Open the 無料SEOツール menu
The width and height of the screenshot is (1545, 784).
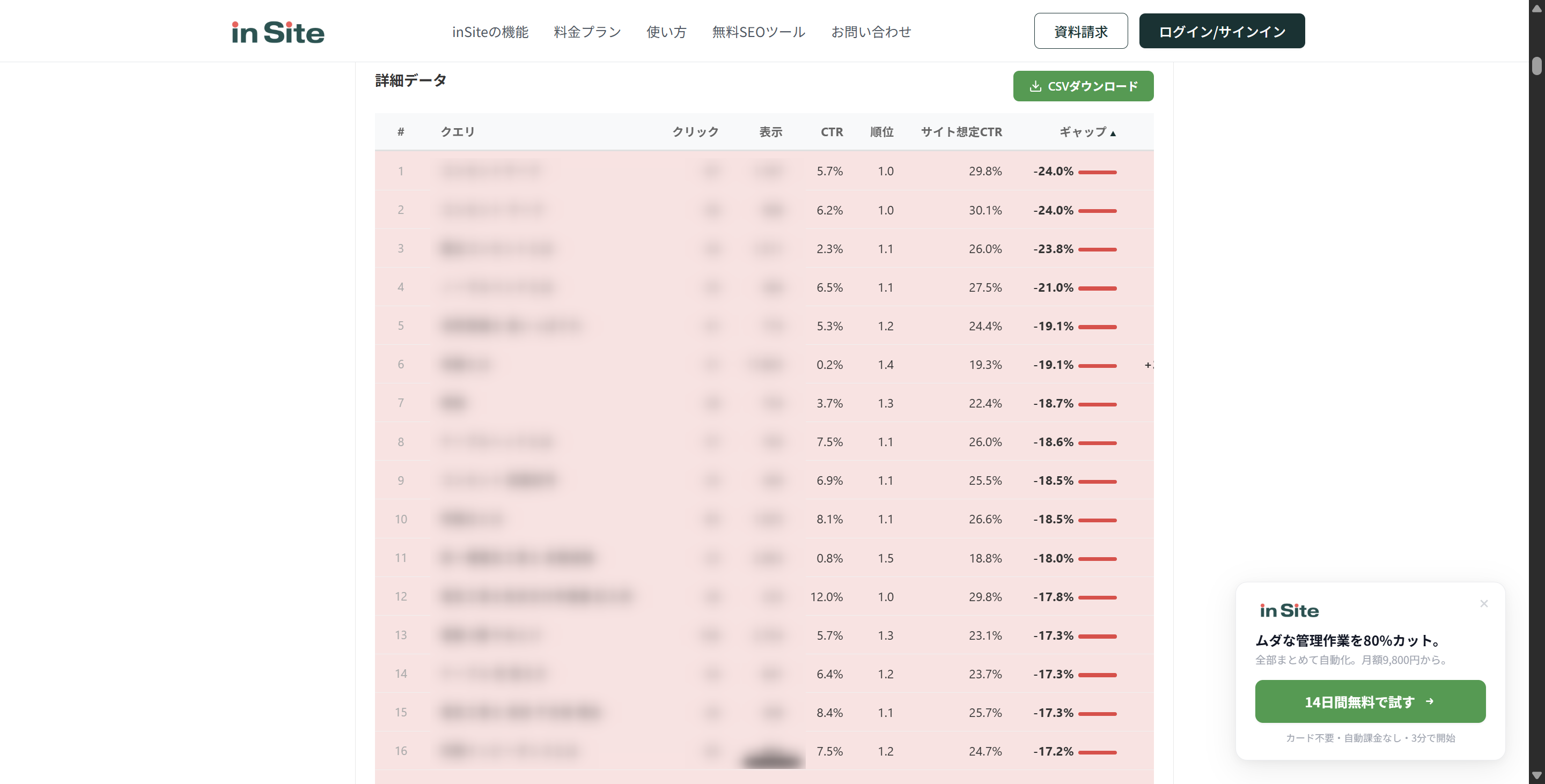coord(758,32)
